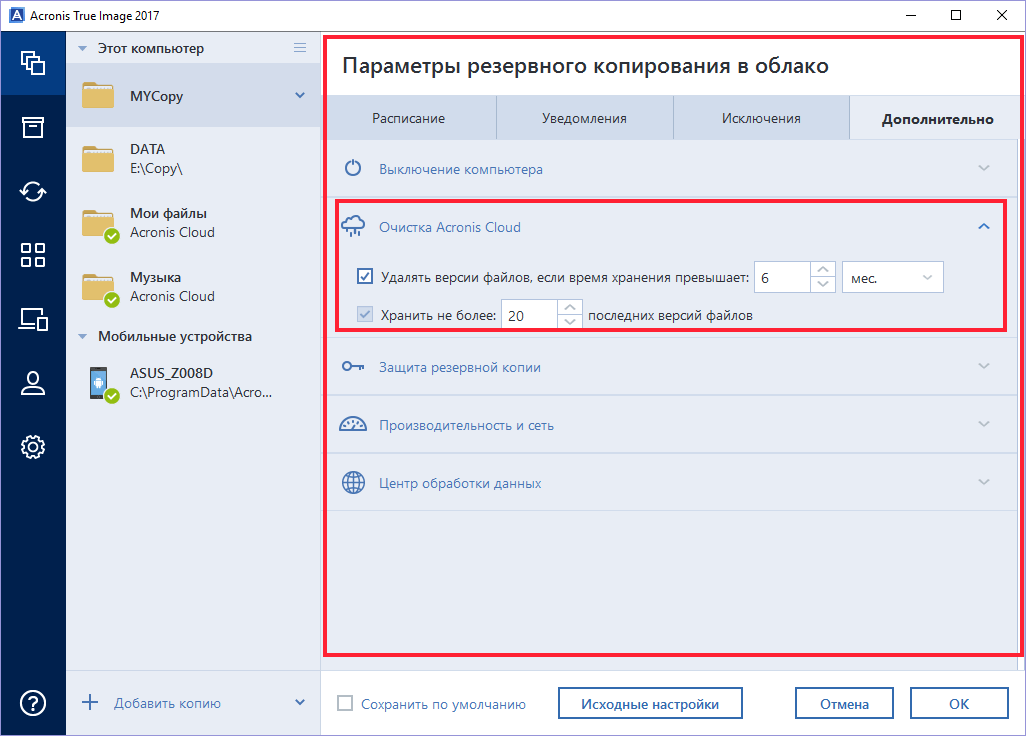Toggle the 'Хранить не более' checkbox
This screenshot has height=736, width=1026.
[x=366, y=315]
